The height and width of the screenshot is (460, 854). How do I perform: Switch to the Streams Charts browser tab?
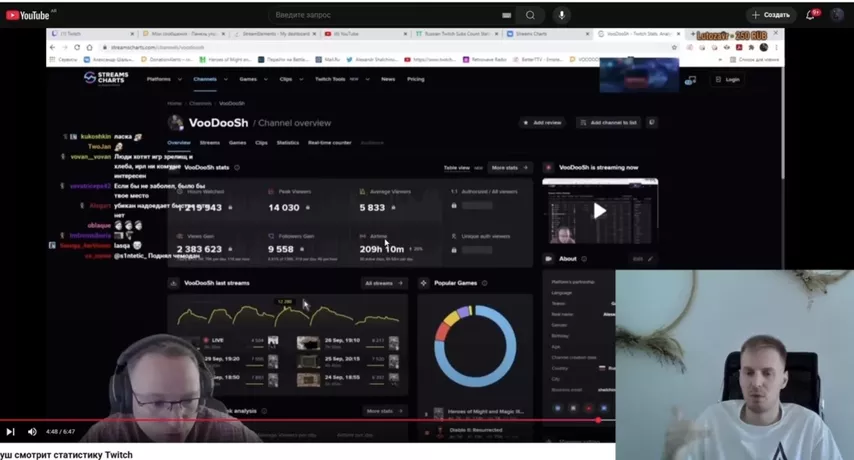(548, 34)
